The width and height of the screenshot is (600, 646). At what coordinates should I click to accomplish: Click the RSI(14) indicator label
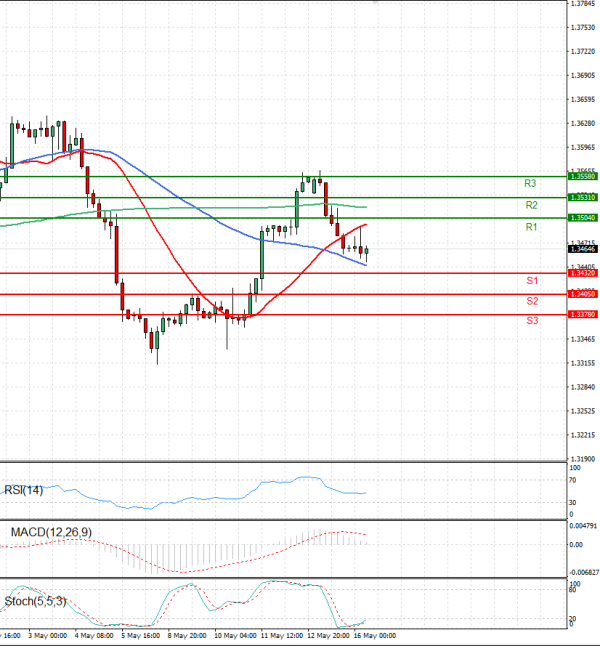tap(23, 490)
